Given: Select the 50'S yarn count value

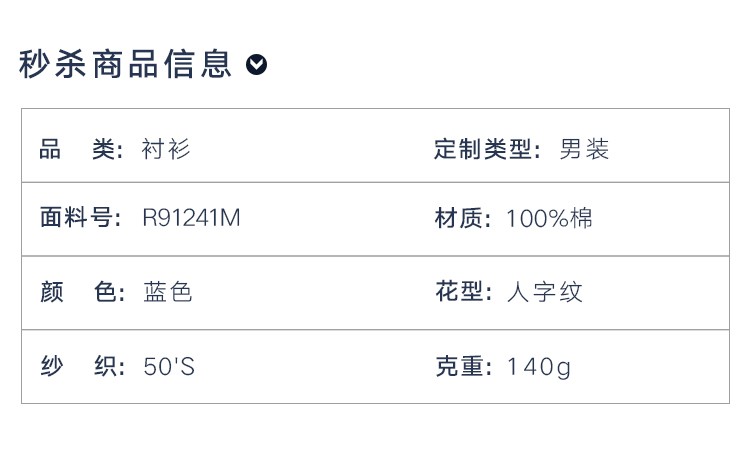Looking at the screenshot, I should pos(169,366).
